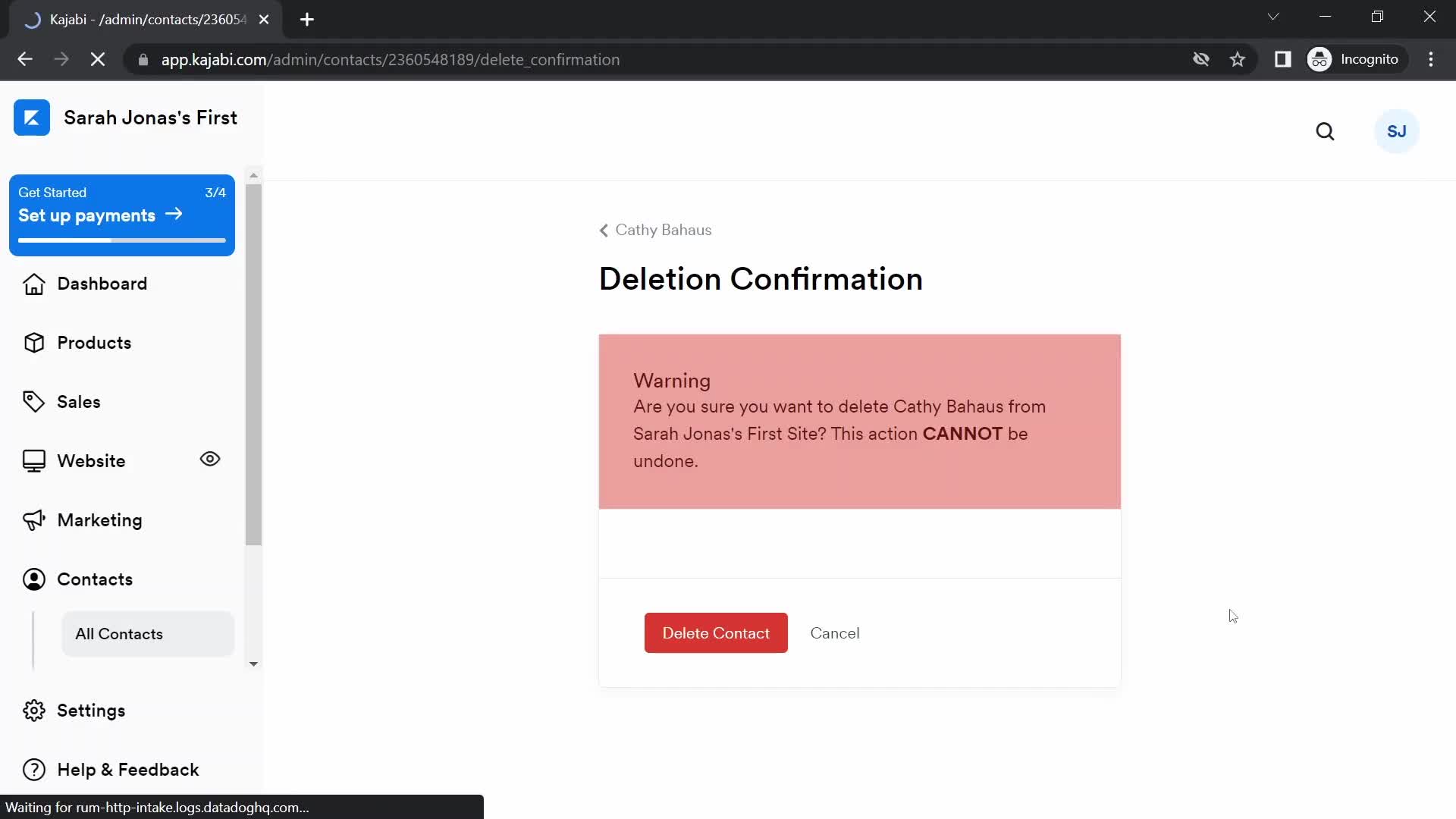Click the Help question mark icon
The image size is (1456, 819).
coord(34,770)
